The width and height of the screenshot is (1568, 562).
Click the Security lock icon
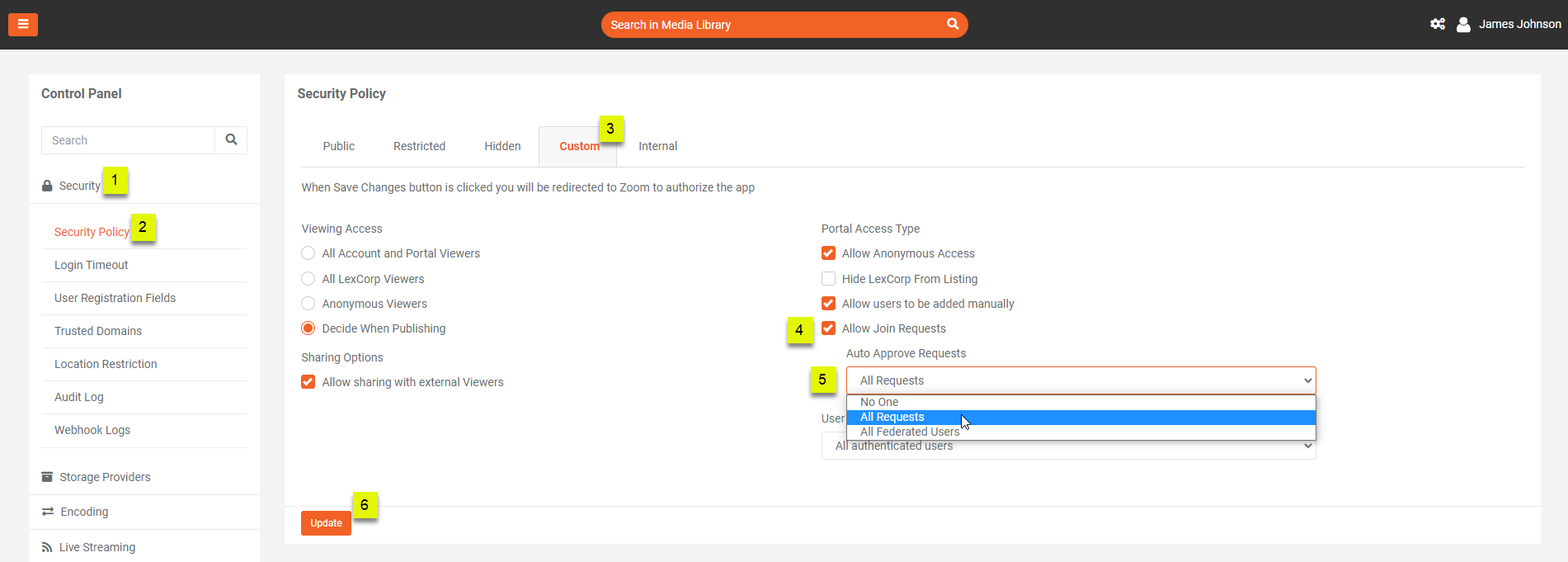click(x=47, y=187)
